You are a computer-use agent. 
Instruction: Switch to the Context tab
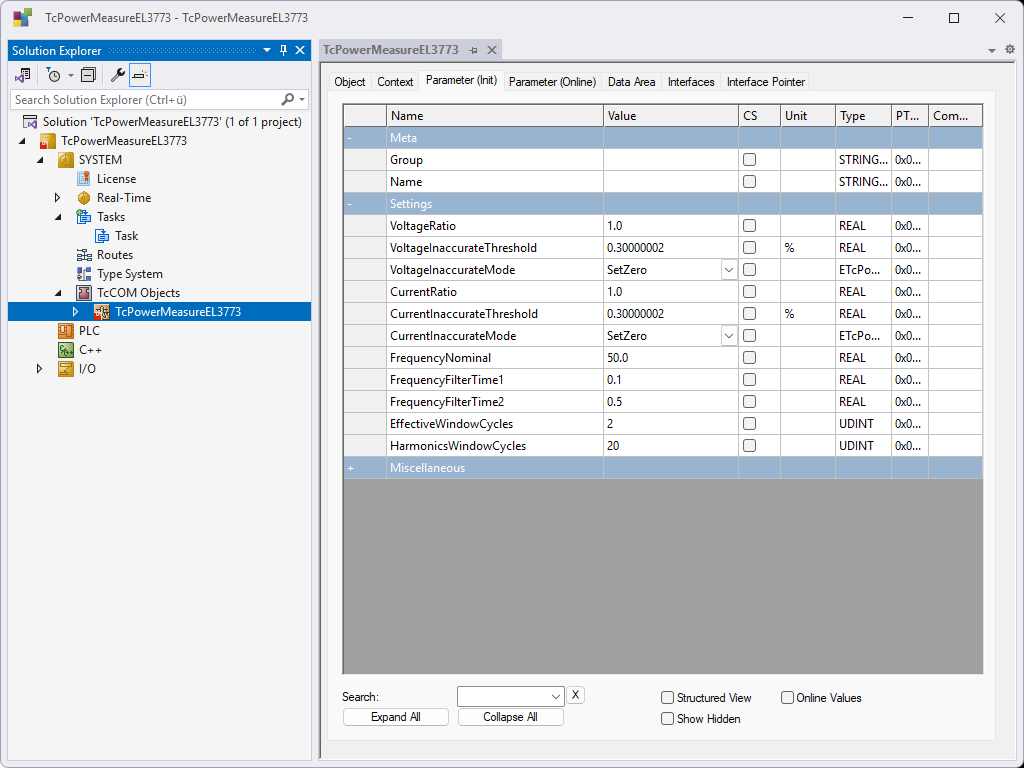point(395,82)
